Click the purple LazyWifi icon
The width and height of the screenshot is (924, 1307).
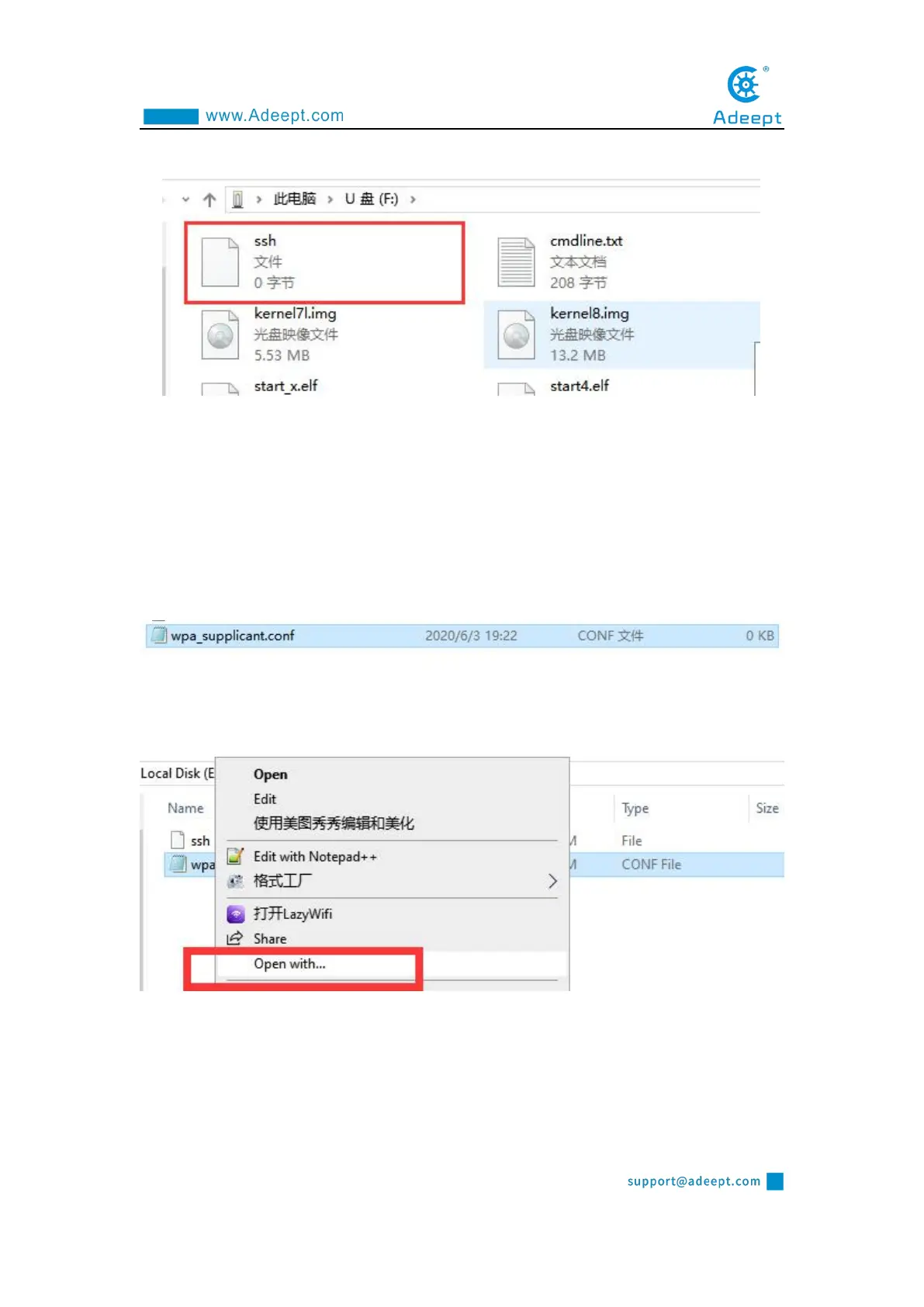click(236, 914)
